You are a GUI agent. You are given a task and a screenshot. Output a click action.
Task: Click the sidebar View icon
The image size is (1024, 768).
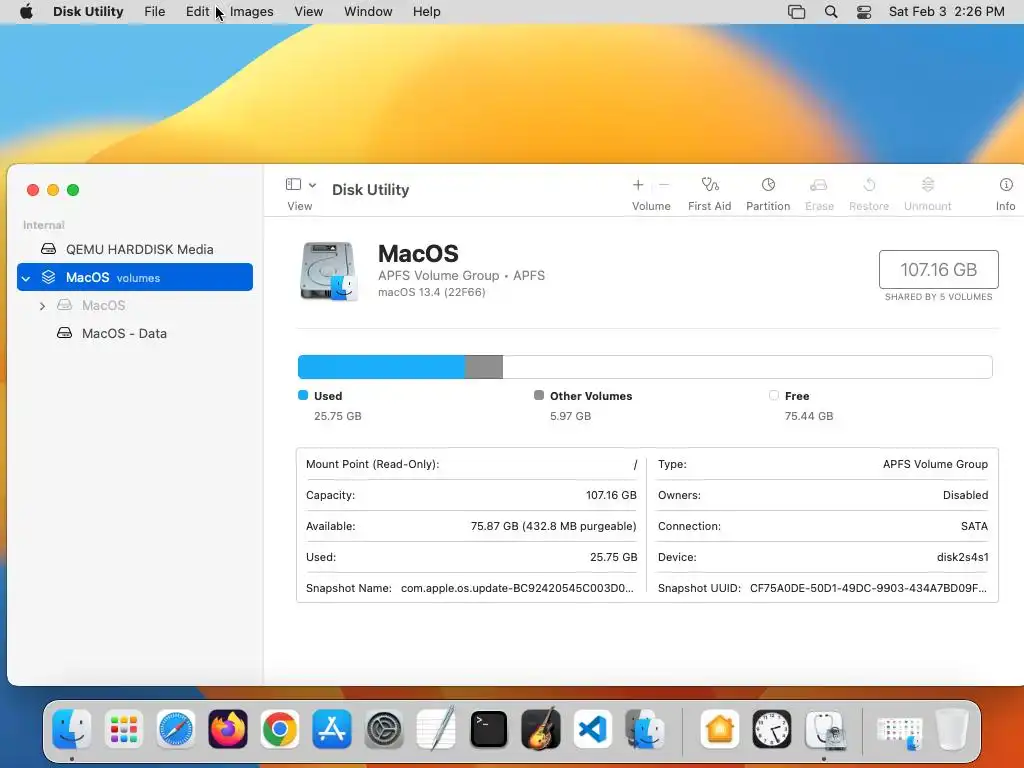[293, 185]
